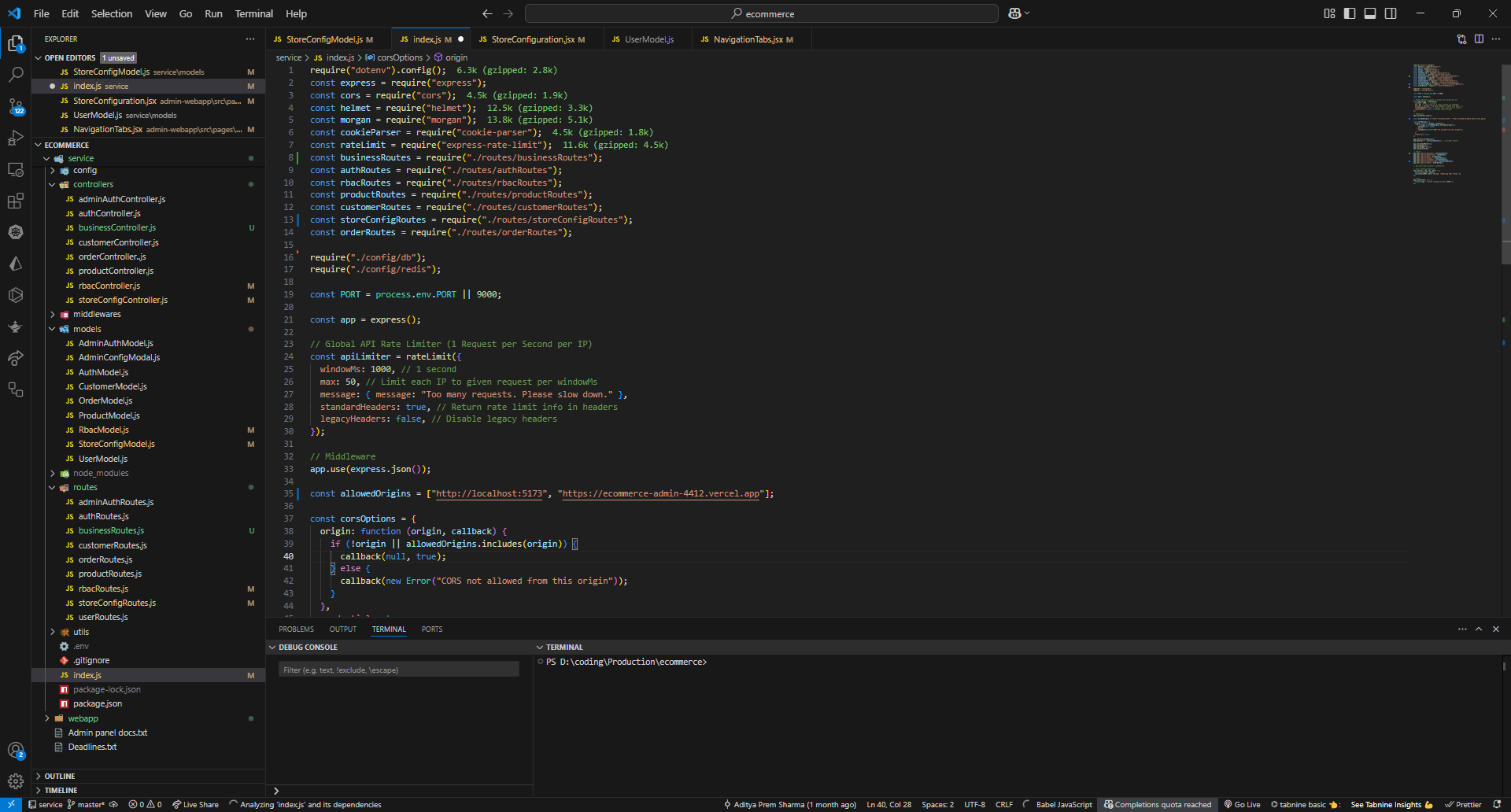1511x812 pixels.
Task: Open Explorer views more actions ellipsis
Action: pos(250,39)
